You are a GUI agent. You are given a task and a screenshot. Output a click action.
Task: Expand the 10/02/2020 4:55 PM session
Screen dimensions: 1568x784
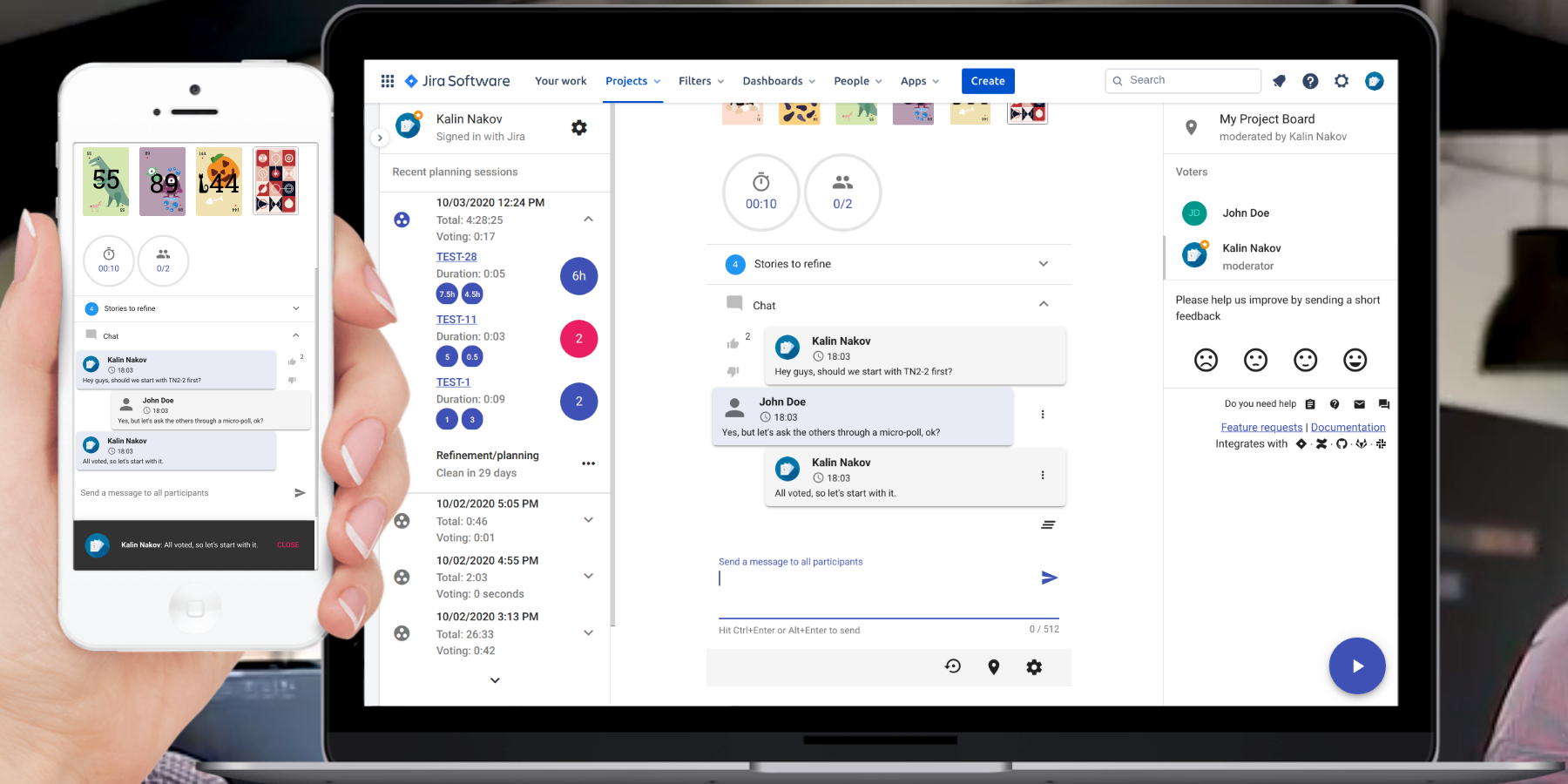click(589, 576)
